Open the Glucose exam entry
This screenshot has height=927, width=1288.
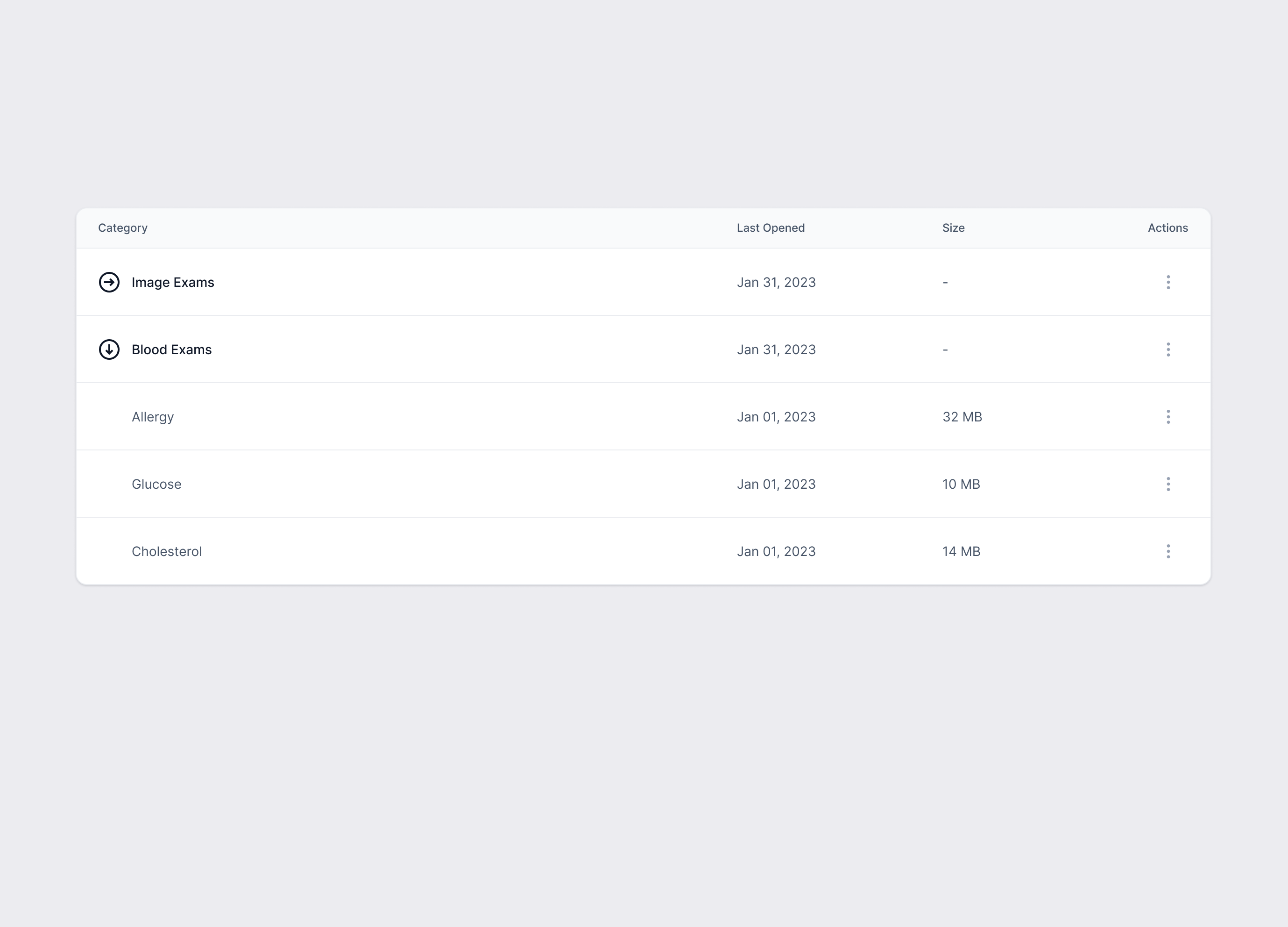tap(156, 484)
